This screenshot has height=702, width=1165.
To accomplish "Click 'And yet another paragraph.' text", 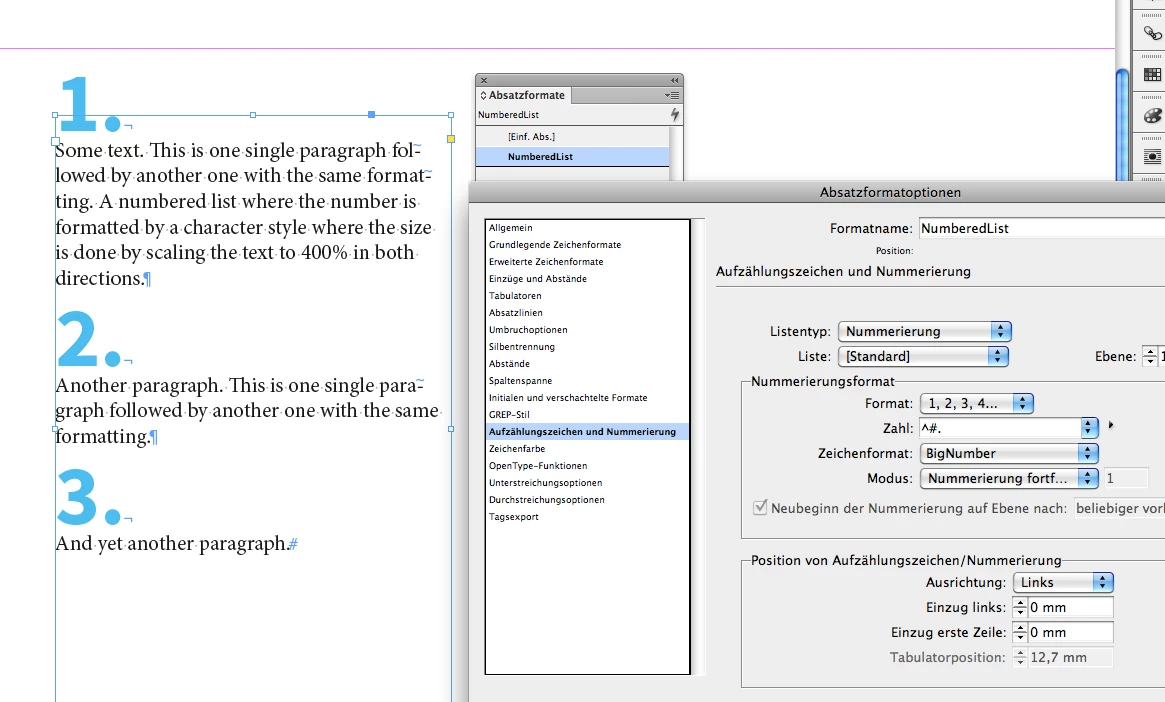I will 172,543.
